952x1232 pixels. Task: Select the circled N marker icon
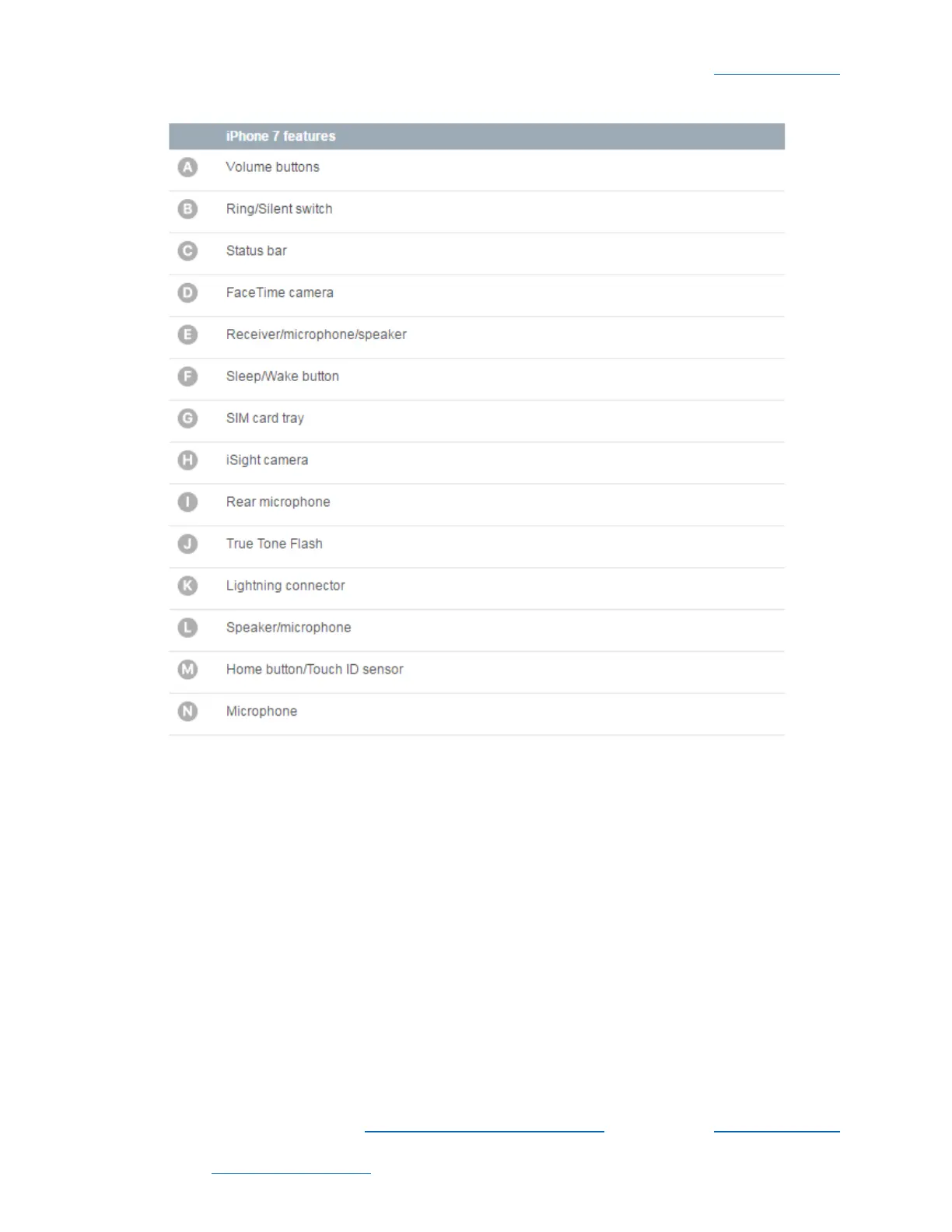(187, 712)
